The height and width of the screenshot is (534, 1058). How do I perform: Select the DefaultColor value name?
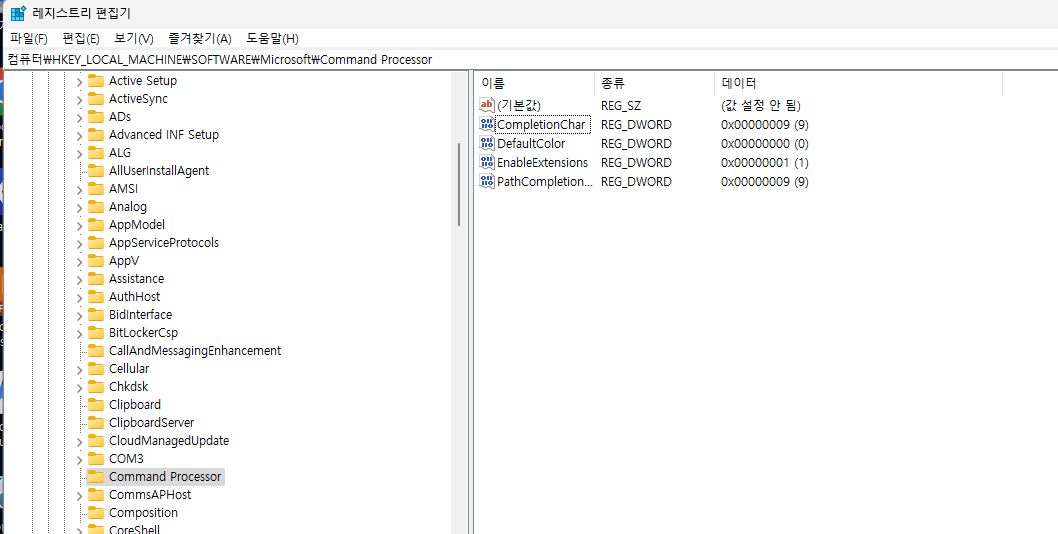pyautogui.click(x=531, y=144)
